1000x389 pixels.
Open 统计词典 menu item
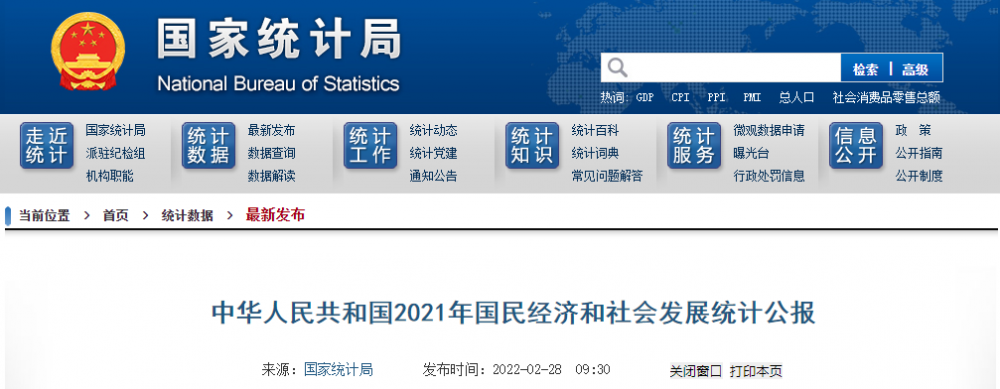click(x=596, y=154)
